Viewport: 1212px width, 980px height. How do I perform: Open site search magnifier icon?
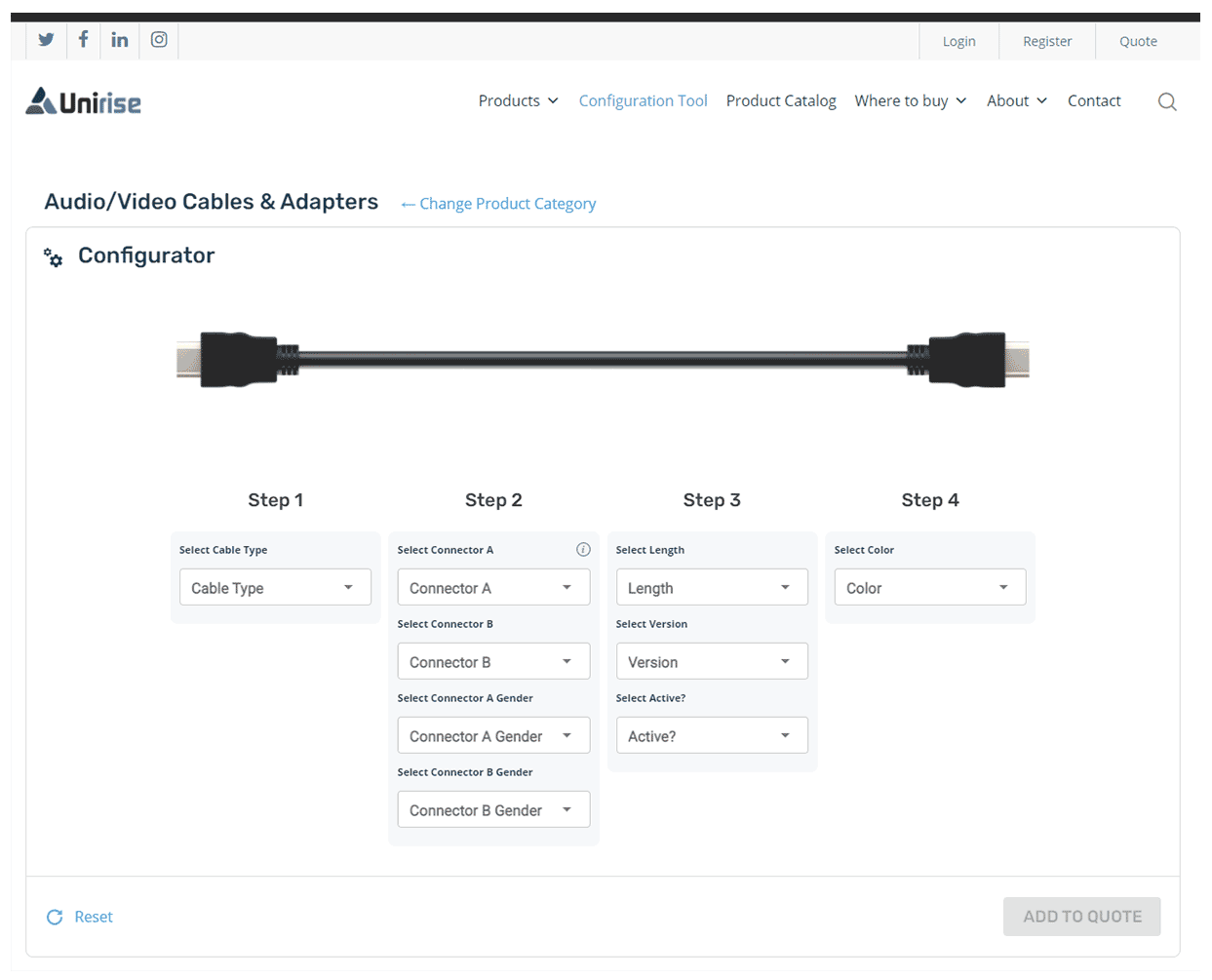(x=1166, y=101)
